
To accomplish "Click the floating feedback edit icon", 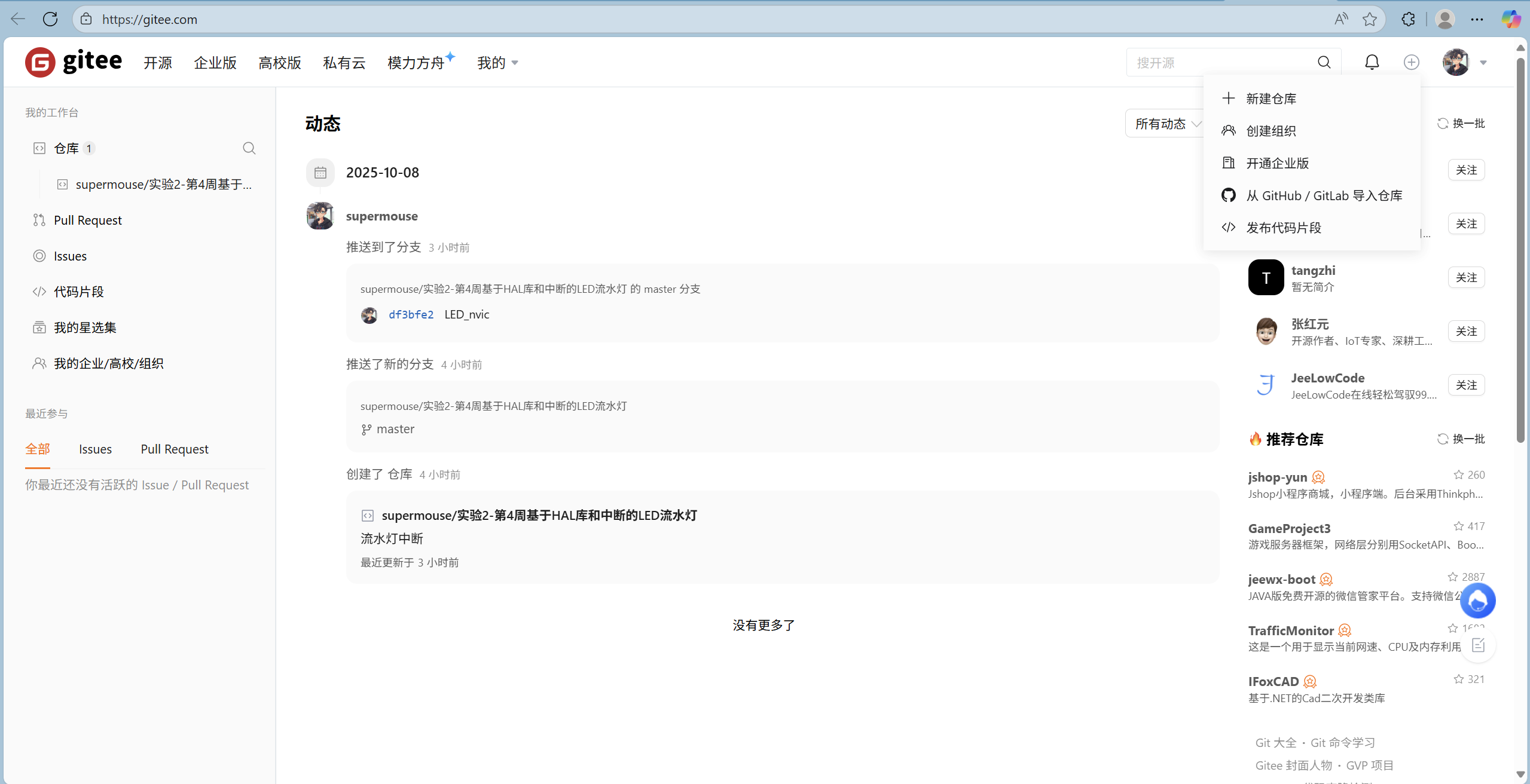I will 1478,645.
